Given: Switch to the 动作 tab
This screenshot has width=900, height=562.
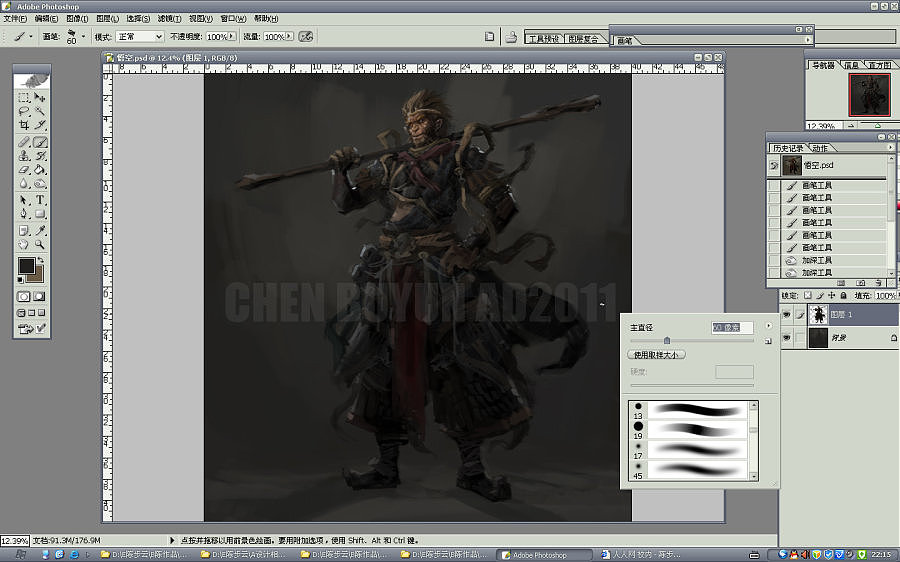Looking at the screenshot, I should 820,148.
